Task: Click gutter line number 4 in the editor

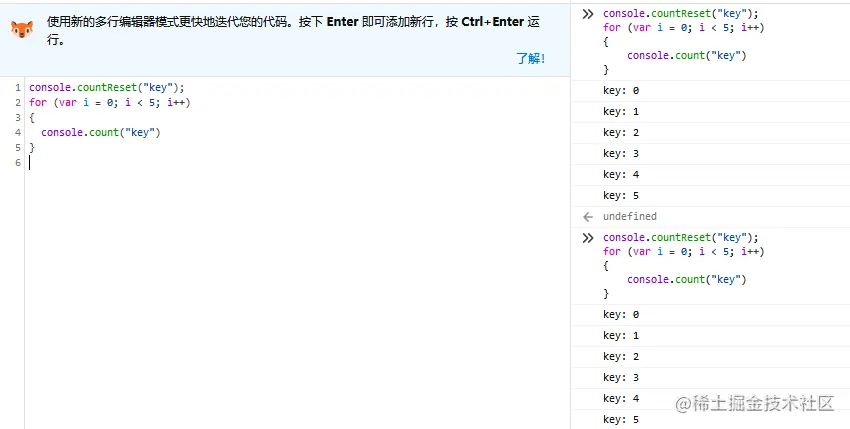Action: point(18,132)
